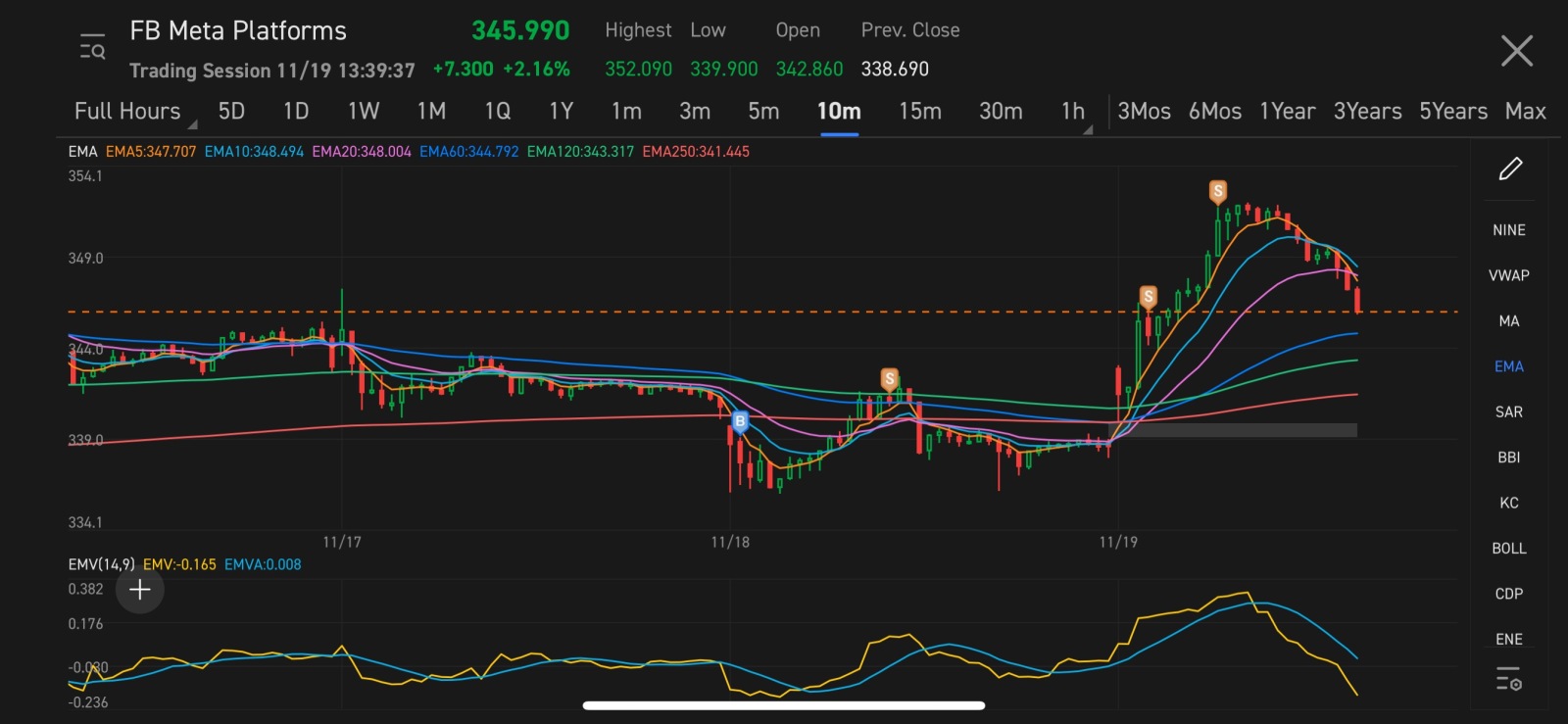1568x724 pixels.
Task: Enable the BBI indicator
Action: pos(1509,458)
